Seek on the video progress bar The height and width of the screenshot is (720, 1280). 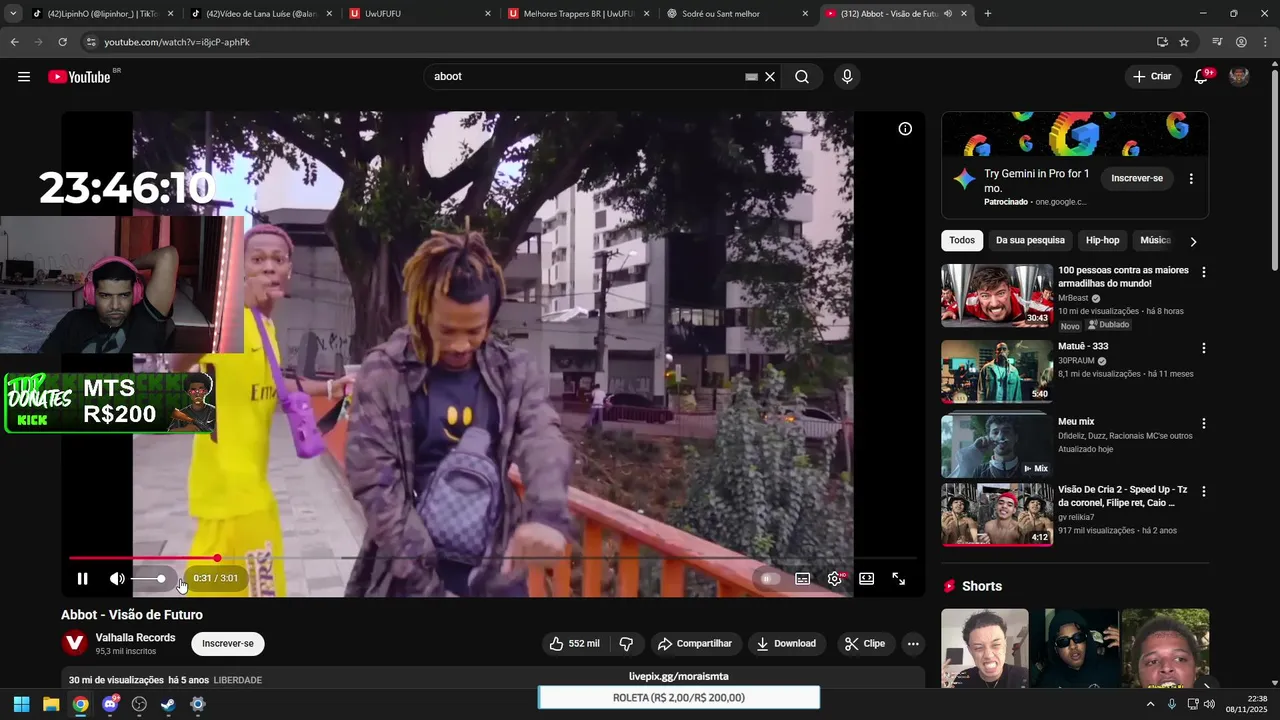click(492, 558)
